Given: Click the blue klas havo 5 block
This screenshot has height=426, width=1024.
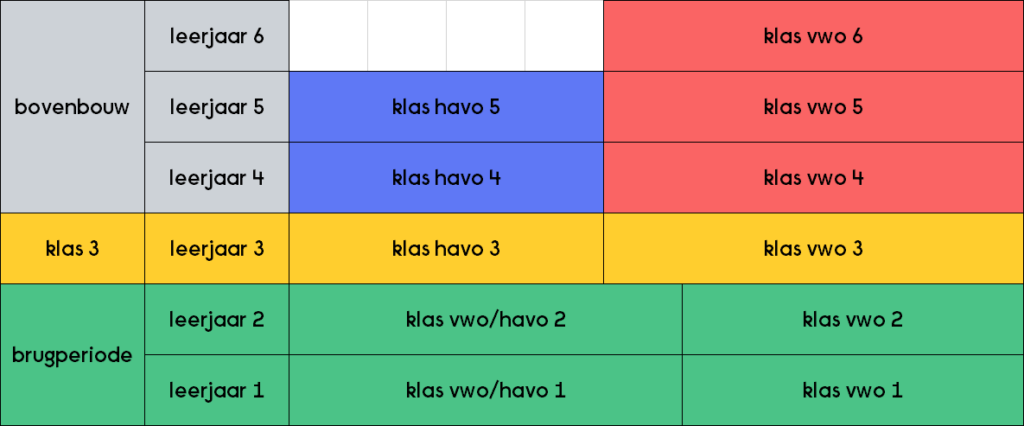Looking at the screenshot, I should pyautogui.click(x=446, y=107).
